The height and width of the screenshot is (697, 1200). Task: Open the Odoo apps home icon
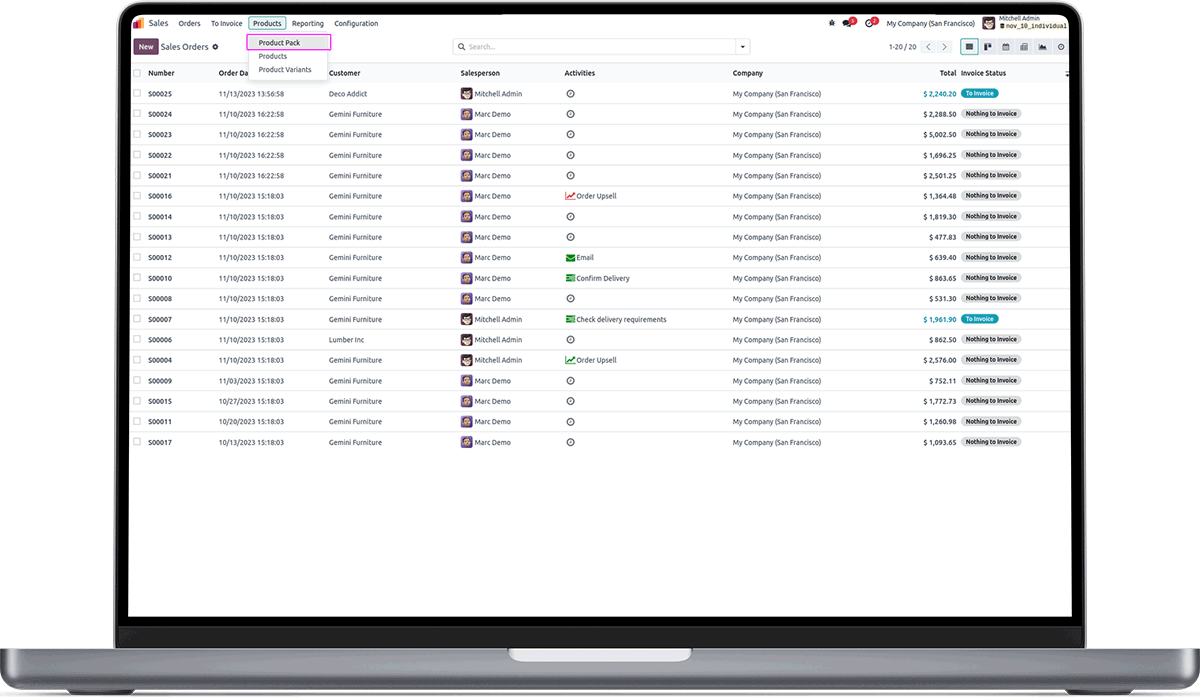[138, 23]
